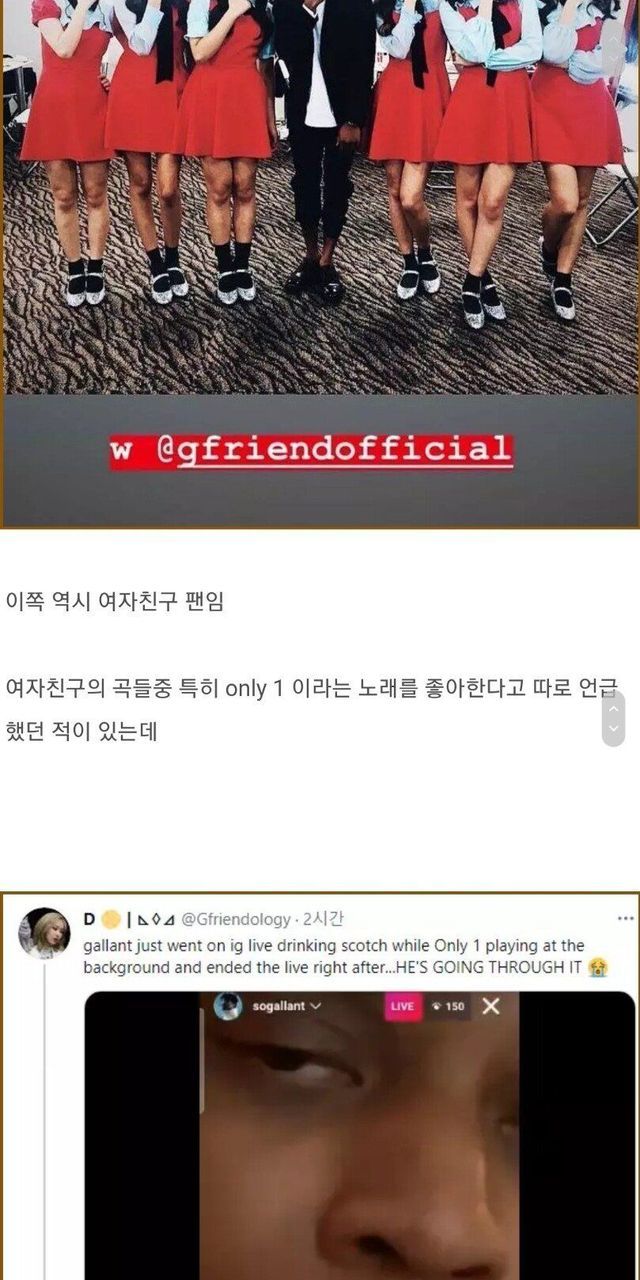Click the eye viewer count showing 150
This screenshot has height=1280, width=640.
(447, 1006)
